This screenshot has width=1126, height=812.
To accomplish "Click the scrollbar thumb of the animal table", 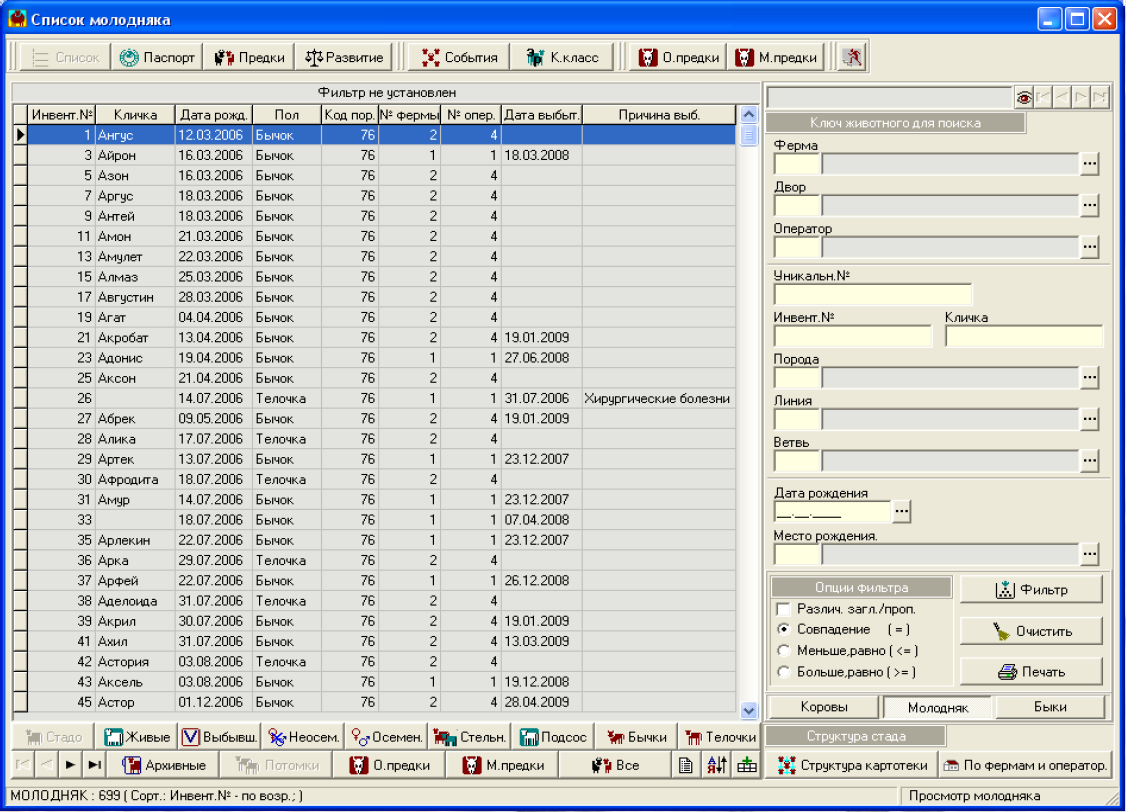I will 748,135.
